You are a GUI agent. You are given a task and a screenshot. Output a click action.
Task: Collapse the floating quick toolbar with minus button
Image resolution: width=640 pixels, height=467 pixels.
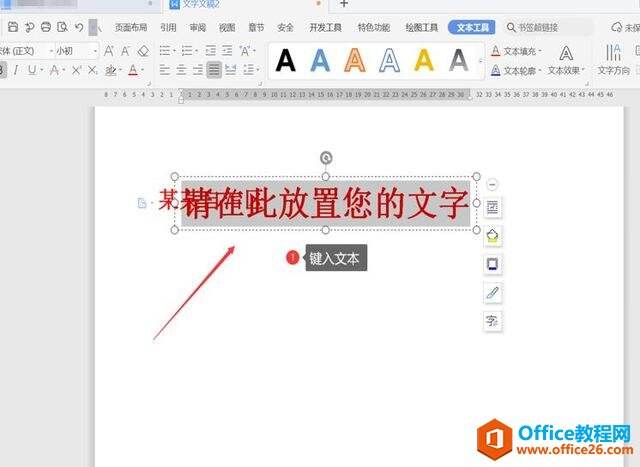(x=492, y=185)
